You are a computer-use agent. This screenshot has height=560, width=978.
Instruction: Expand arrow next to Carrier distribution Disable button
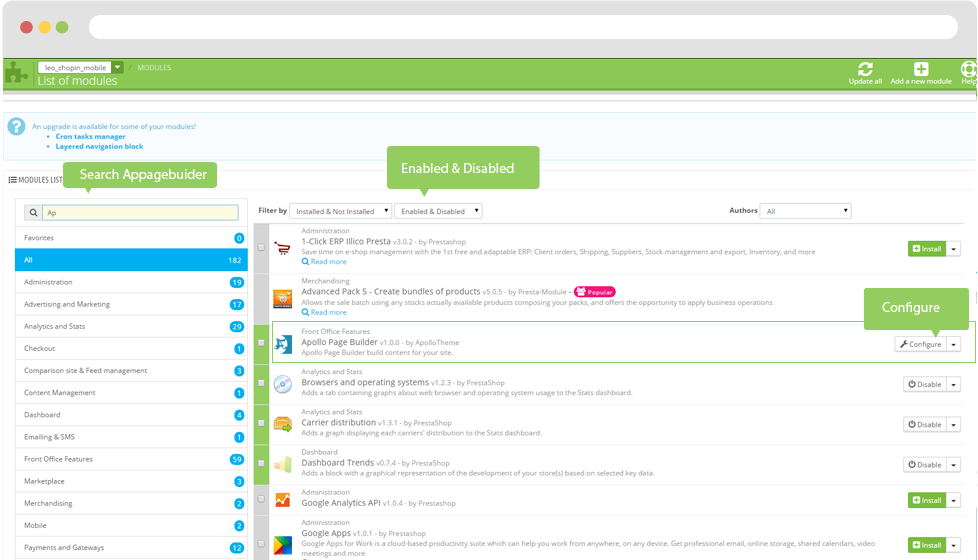(954, 425)
